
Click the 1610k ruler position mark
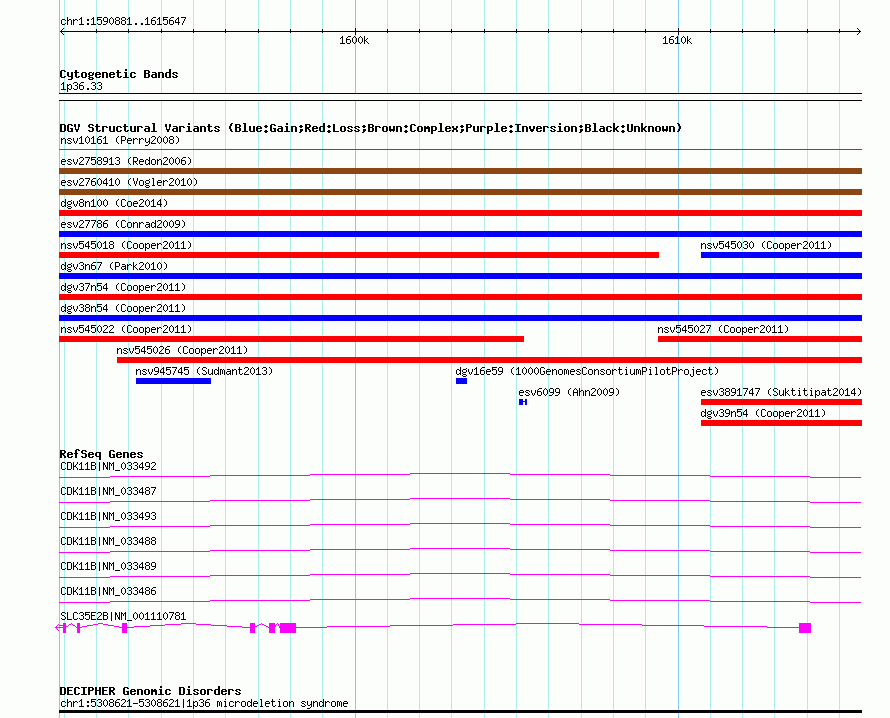(677, 41)
